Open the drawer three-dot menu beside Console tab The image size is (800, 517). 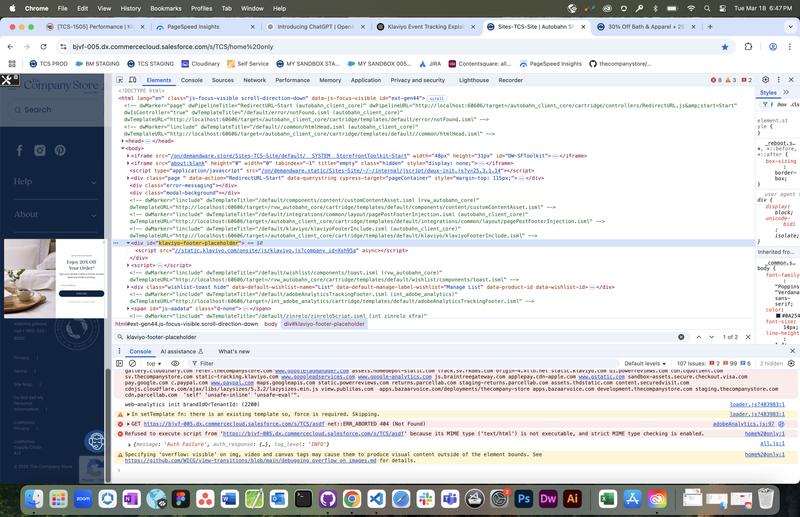(x=119, y=351)
